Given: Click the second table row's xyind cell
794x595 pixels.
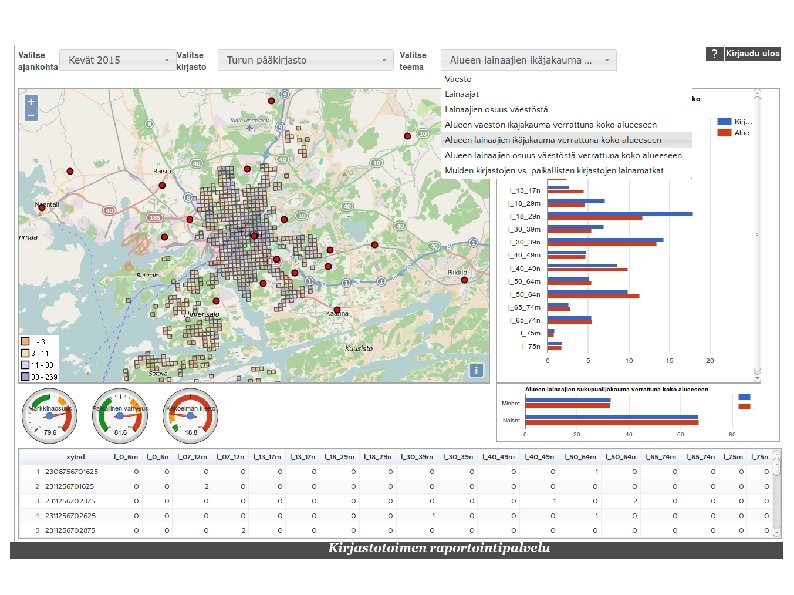Looking at the screenshot, I should [69, 486].
